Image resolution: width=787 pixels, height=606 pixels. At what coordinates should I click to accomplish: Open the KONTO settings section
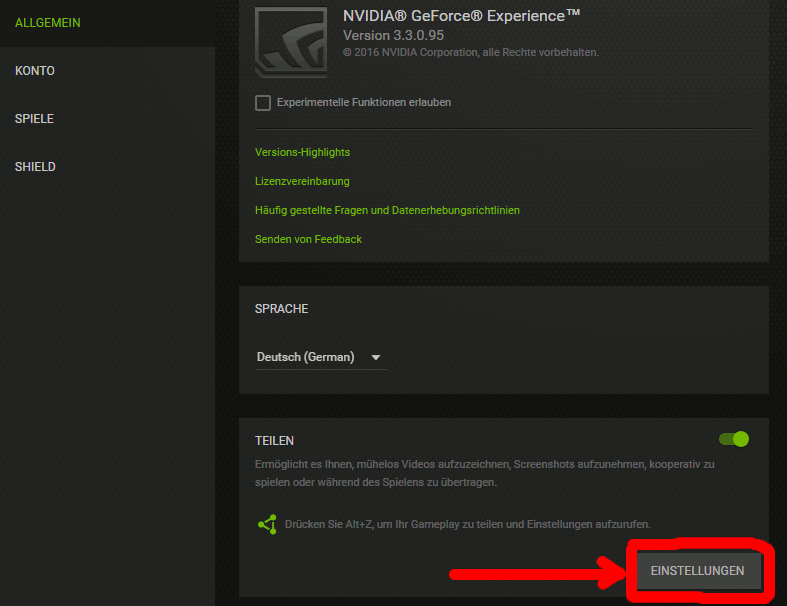[35, 71]
